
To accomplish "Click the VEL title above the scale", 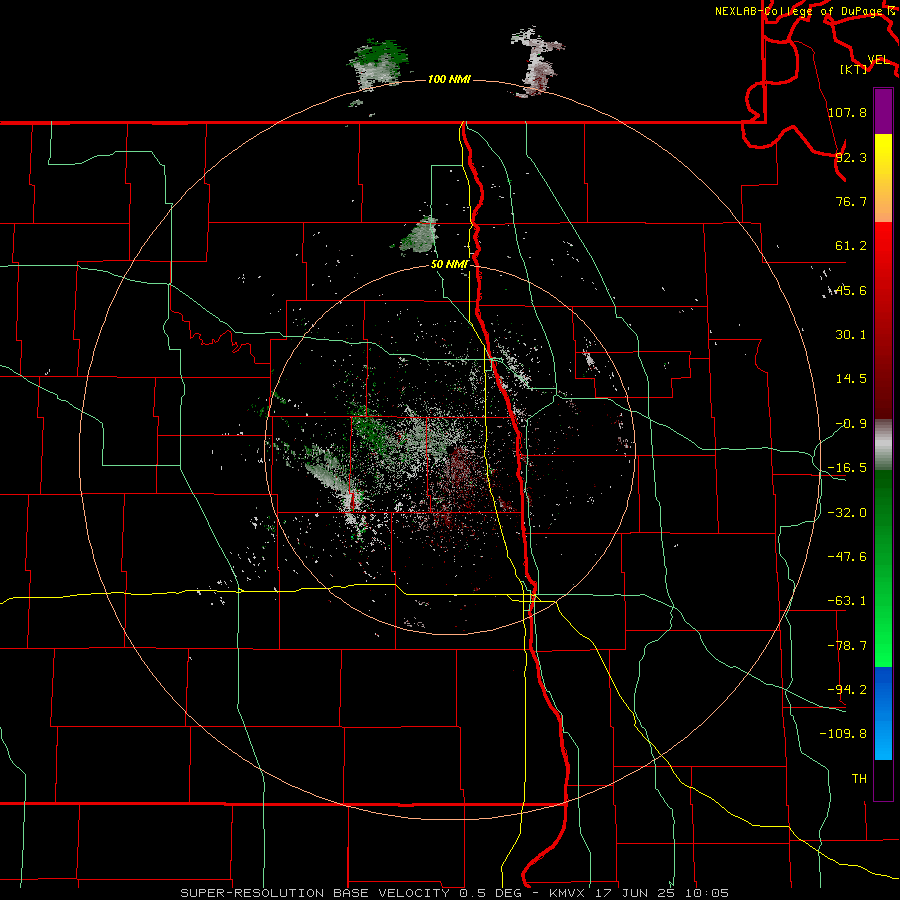I will 878,60.
